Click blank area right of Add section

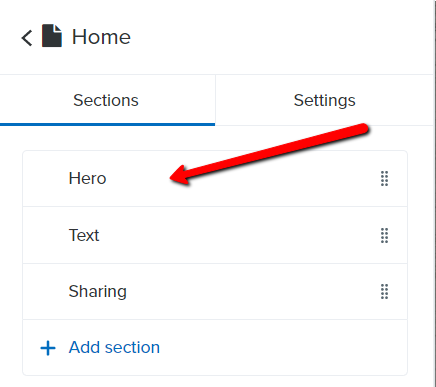point(283,347)
